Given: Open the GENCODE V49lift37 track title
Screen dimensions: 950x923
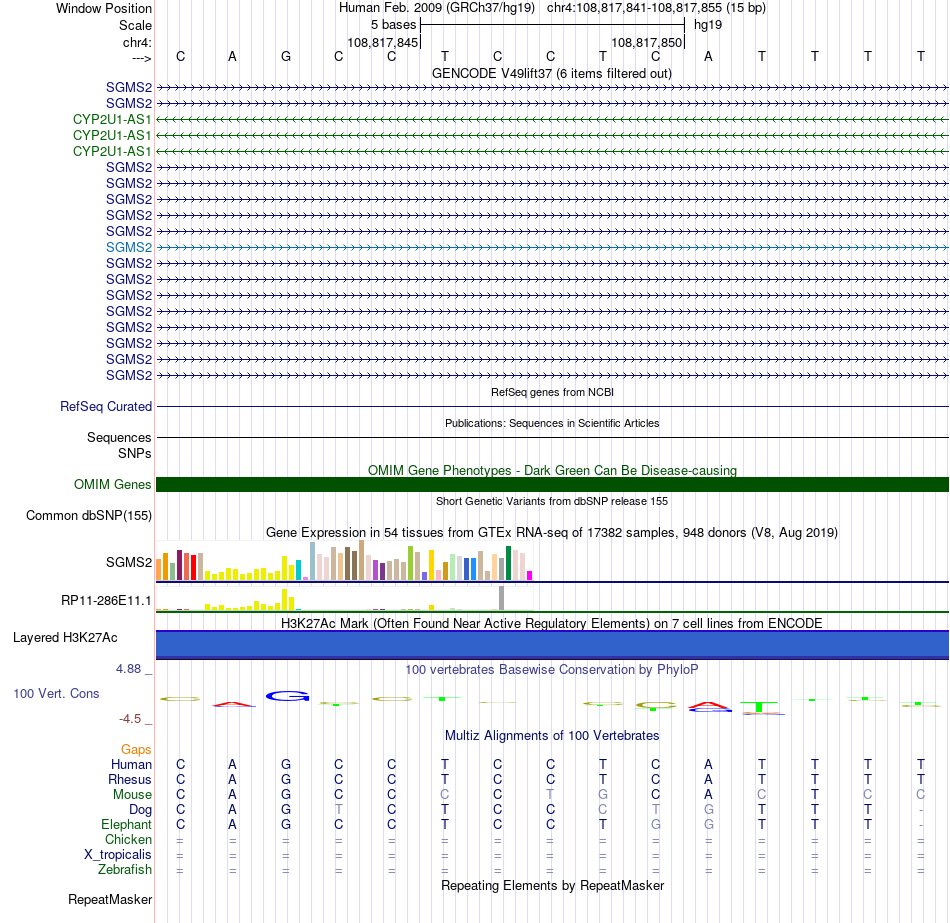Looking at the screenshot, I should (x=551, y=73).
